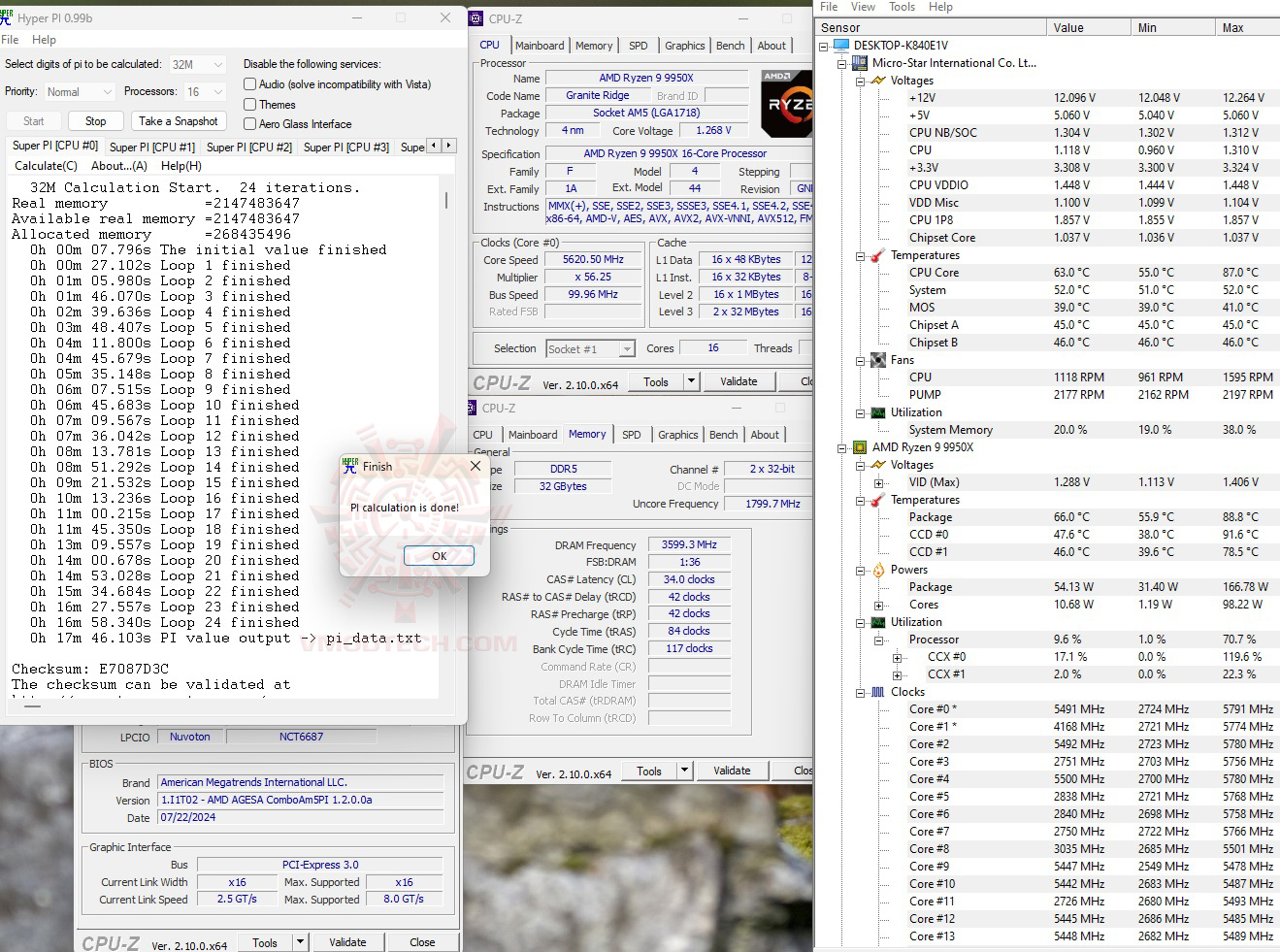This screenshot has width=1280, height=952.
Task: Open the Hyper PI File menu
Action: tap(10, 40)
